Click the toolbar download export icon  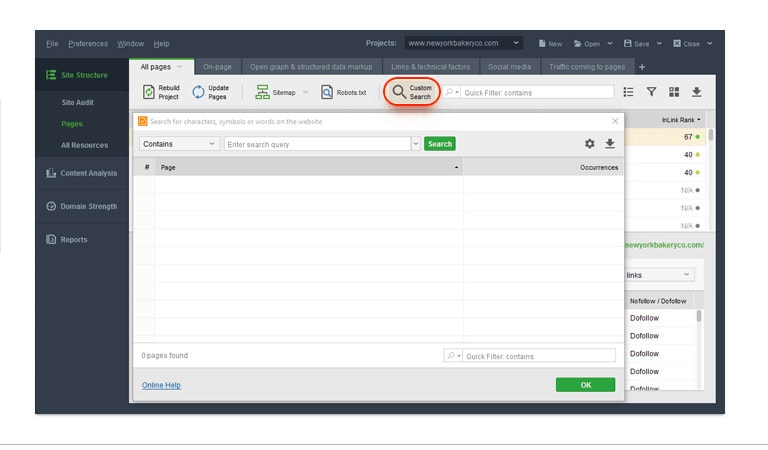tap(696, 92)
